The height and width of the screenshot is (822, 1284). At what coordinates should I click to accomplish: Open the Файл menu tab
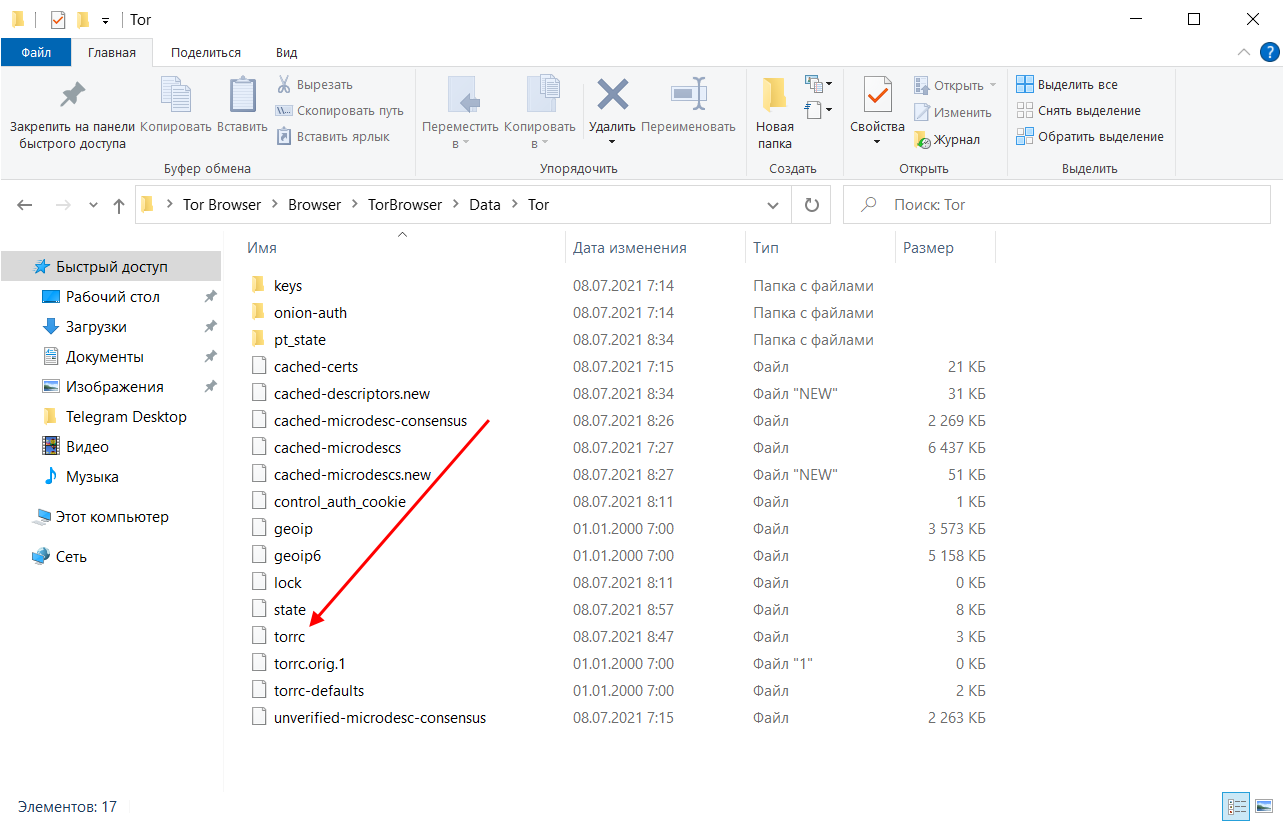tap(36, 53)
